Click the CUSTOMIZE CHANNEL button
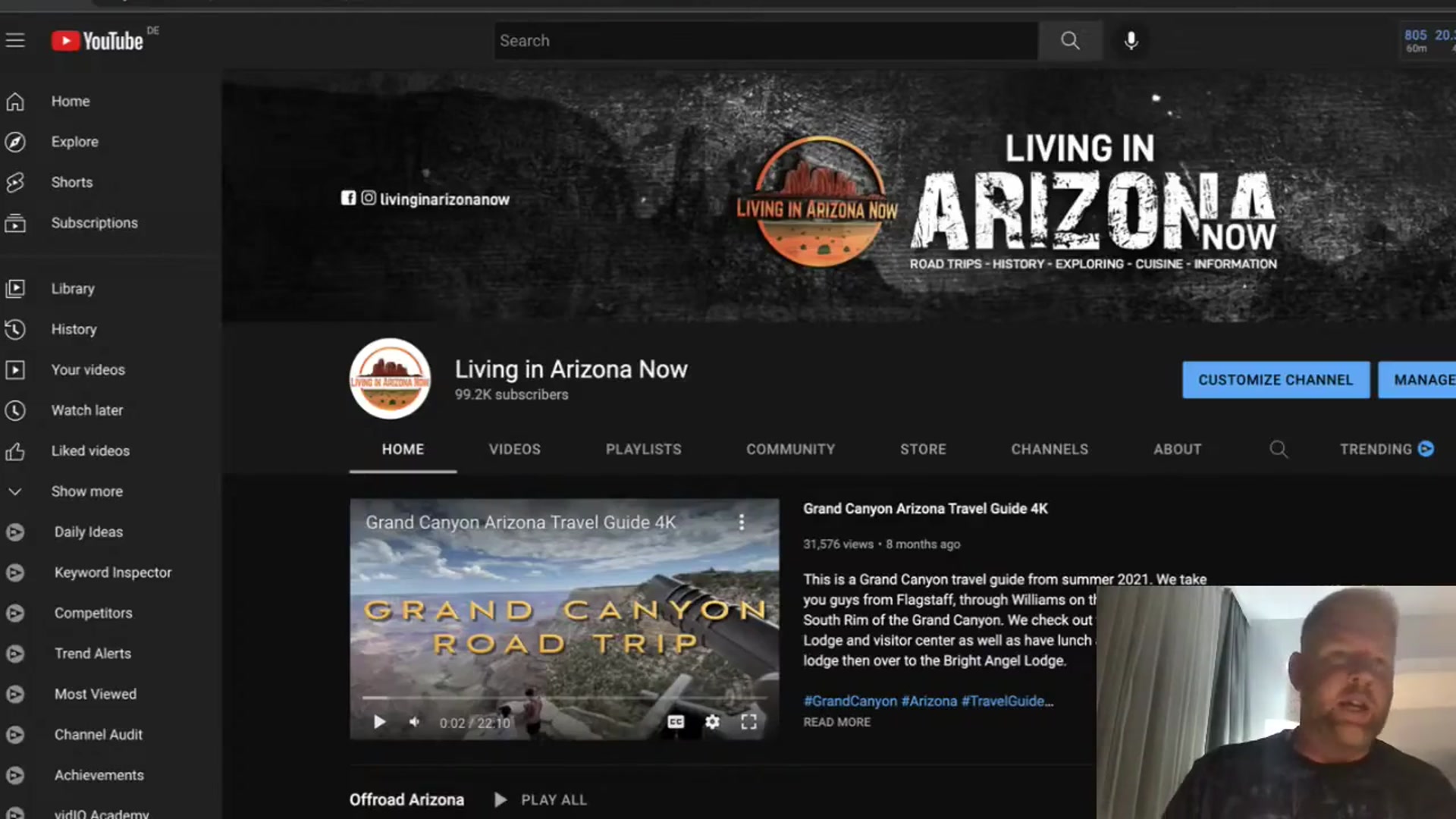This screenshot has height=819, width=1456. 1276,380
